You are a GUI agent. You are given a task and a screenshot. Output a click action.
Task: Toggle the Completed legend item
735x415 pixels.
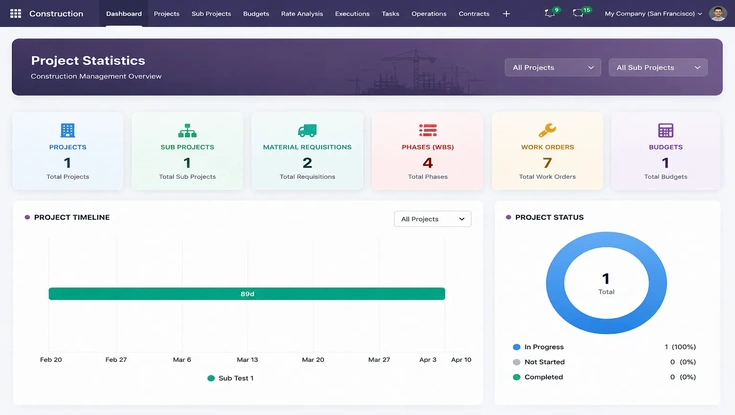pos(538,377)
